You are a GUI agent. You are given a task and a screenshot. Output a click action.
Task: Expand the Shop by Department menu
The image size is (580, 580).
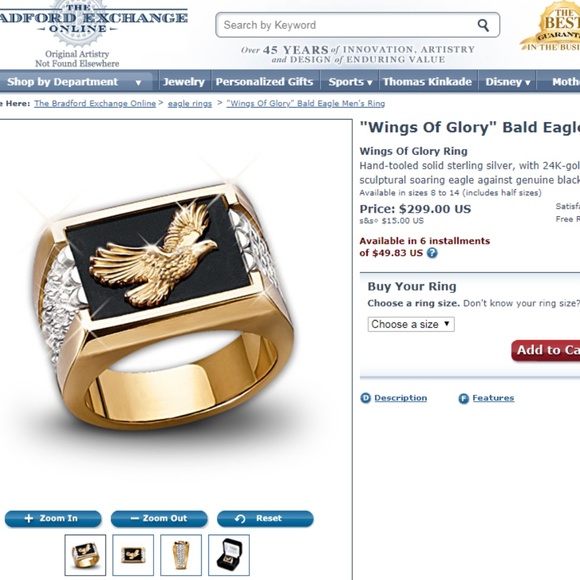coord(76,82)
